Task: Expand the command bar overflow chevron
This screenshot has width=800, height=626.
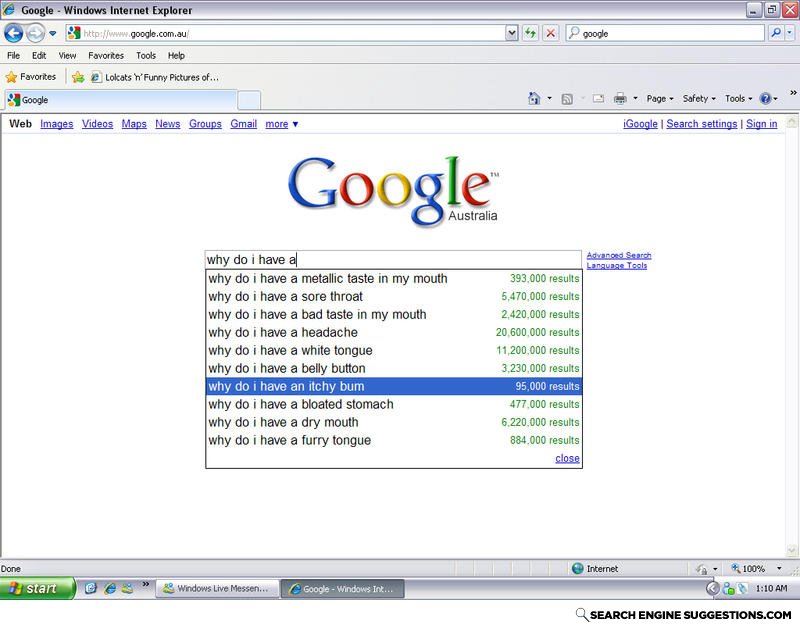Action: click(x=793, y=92)
